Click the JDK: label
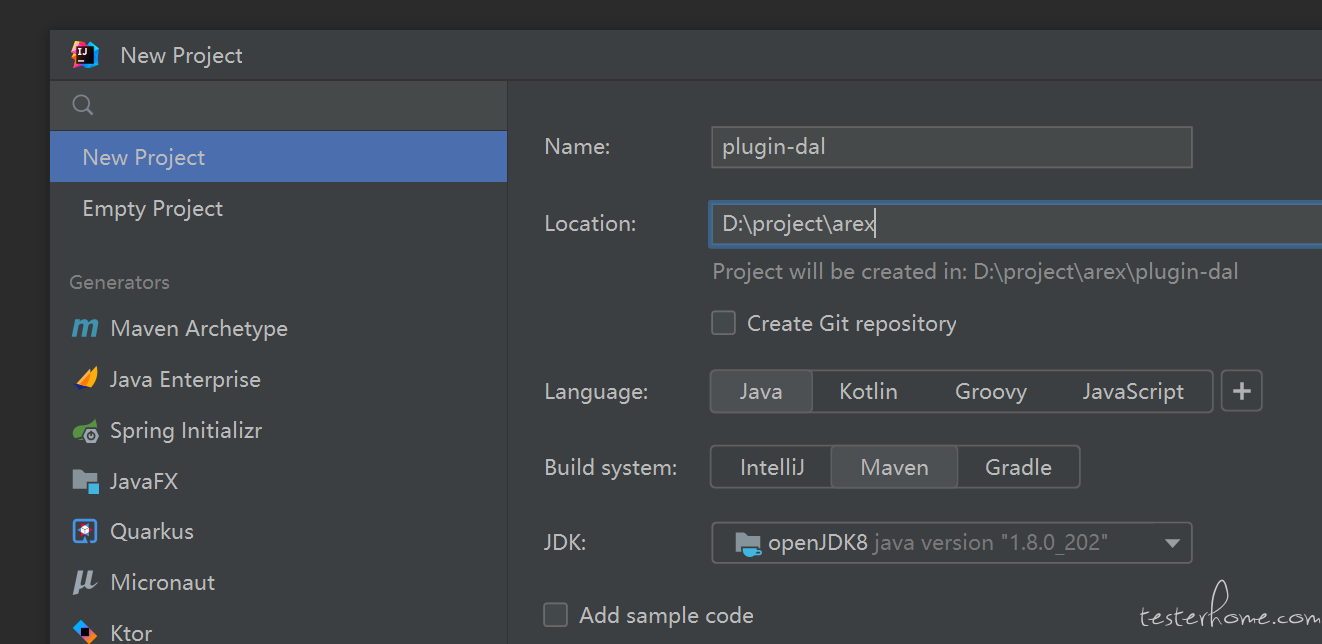 coord(565,543)
